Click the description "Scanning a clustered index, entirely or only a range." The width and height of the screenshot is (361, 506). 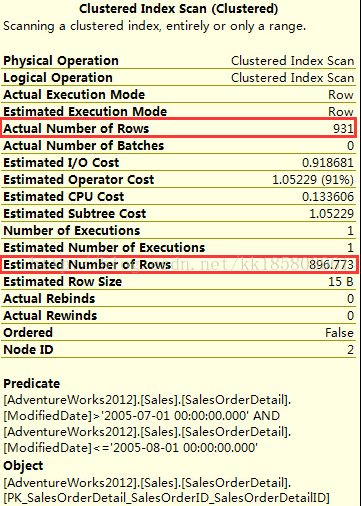[154, 26]
